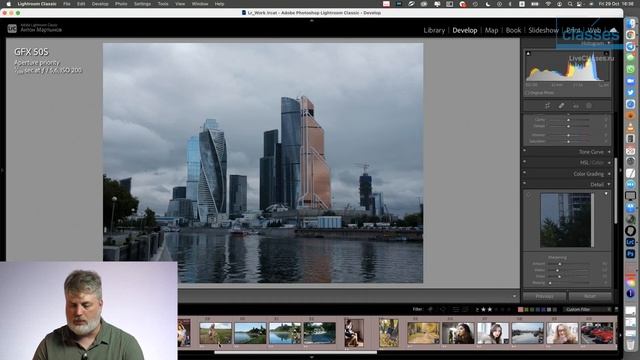Screen dimensions: 640x360
Task: Select the Healing brush tool icon
Action: (x=562, y=106)
